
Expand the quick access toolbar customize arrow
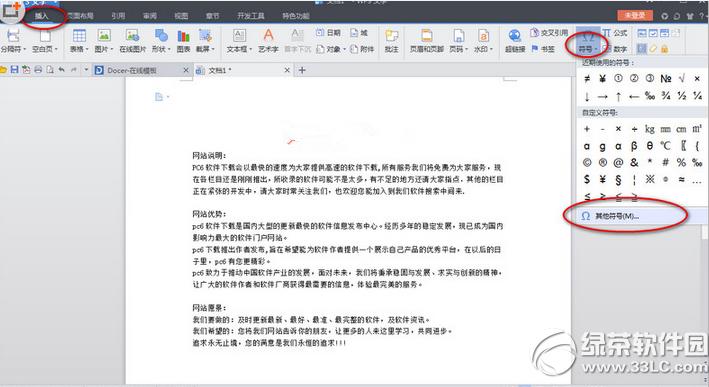click(x=86, y=70)
